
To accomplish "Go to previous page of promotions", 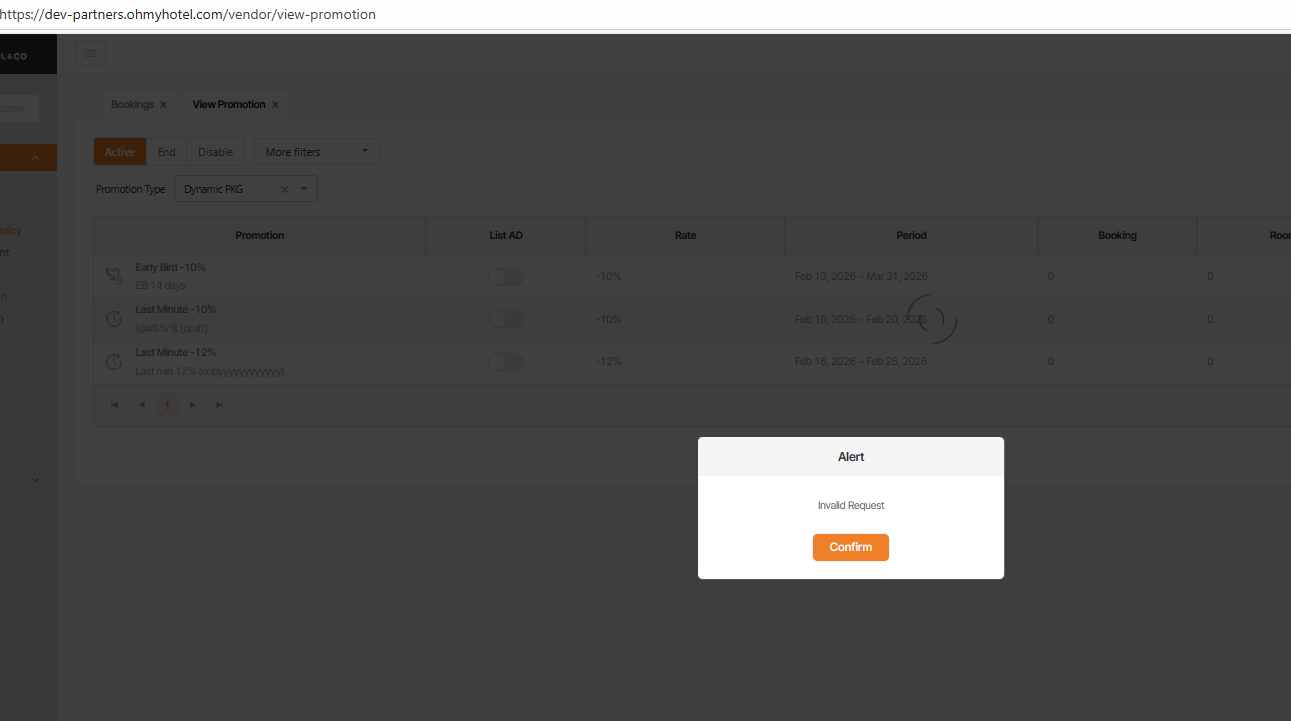I will click(x=141, y=405).
